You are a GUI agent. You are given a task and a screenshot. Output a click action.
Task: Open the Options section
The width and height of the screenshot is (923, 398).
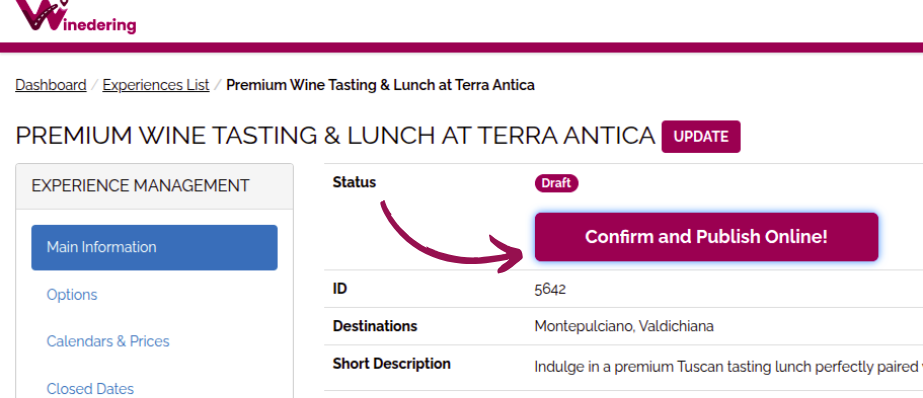pyautogui.click(x=72, y=294)
